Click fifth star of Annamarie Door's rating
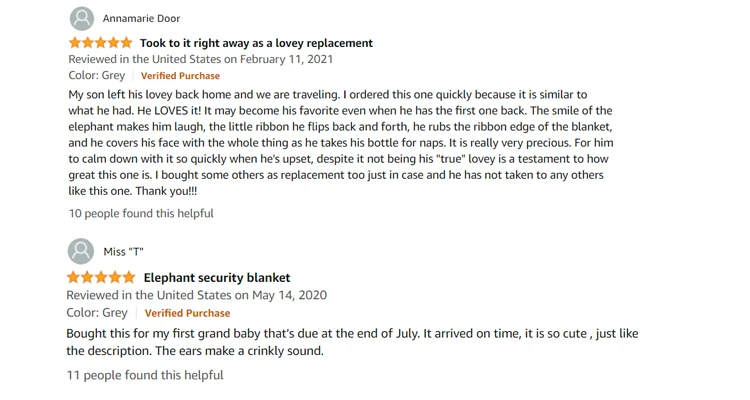 coord(126,43)
